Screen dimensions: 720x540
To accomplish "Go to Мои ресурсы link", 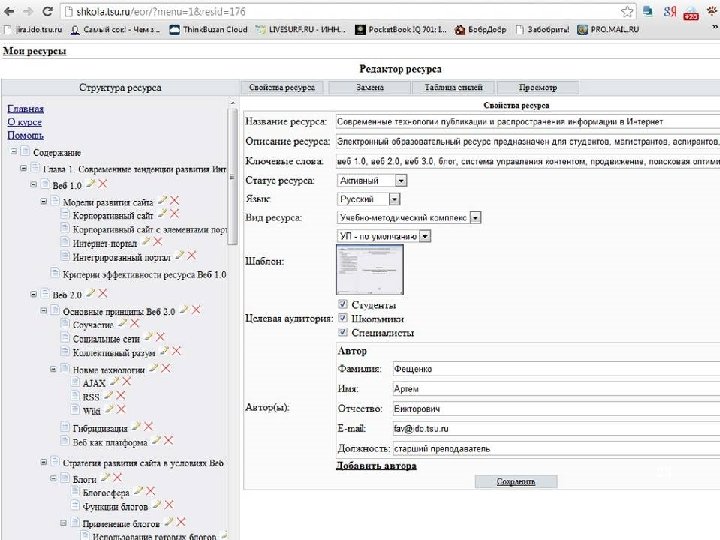I will coord(34,51).
